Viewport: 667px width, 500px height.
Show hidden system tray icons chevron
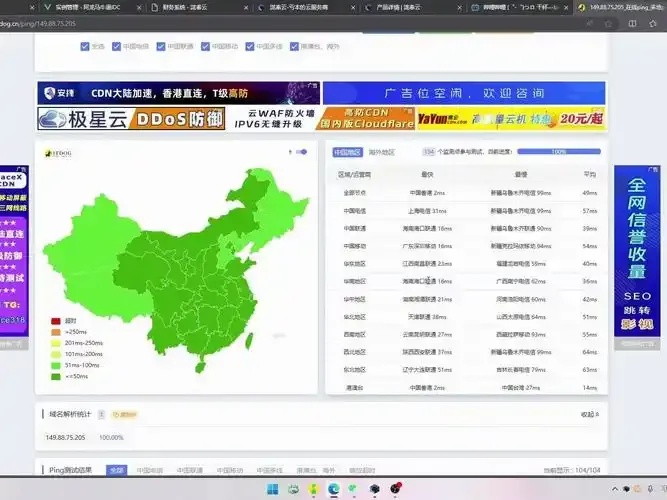pyautogui.click(x=615, y=489)
